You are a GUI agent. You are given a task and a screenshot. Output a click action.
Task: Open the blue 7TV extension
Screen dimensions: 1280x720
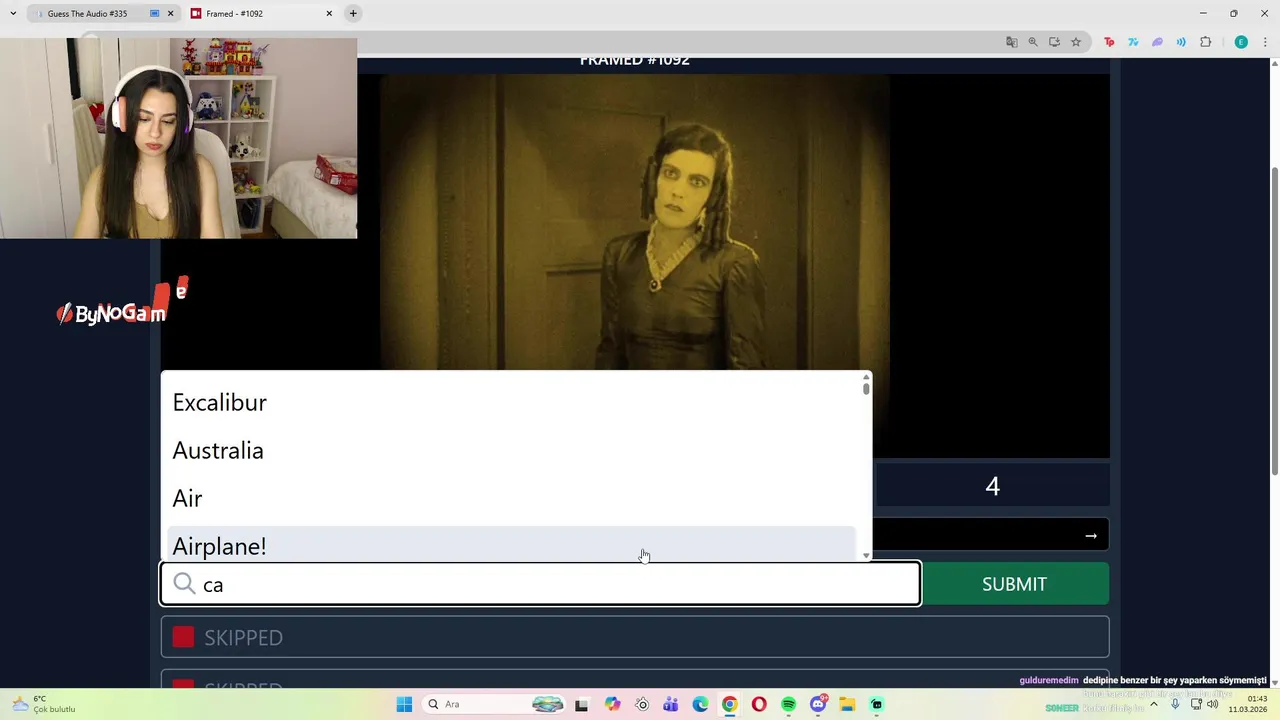click(x=1133, y=42)
